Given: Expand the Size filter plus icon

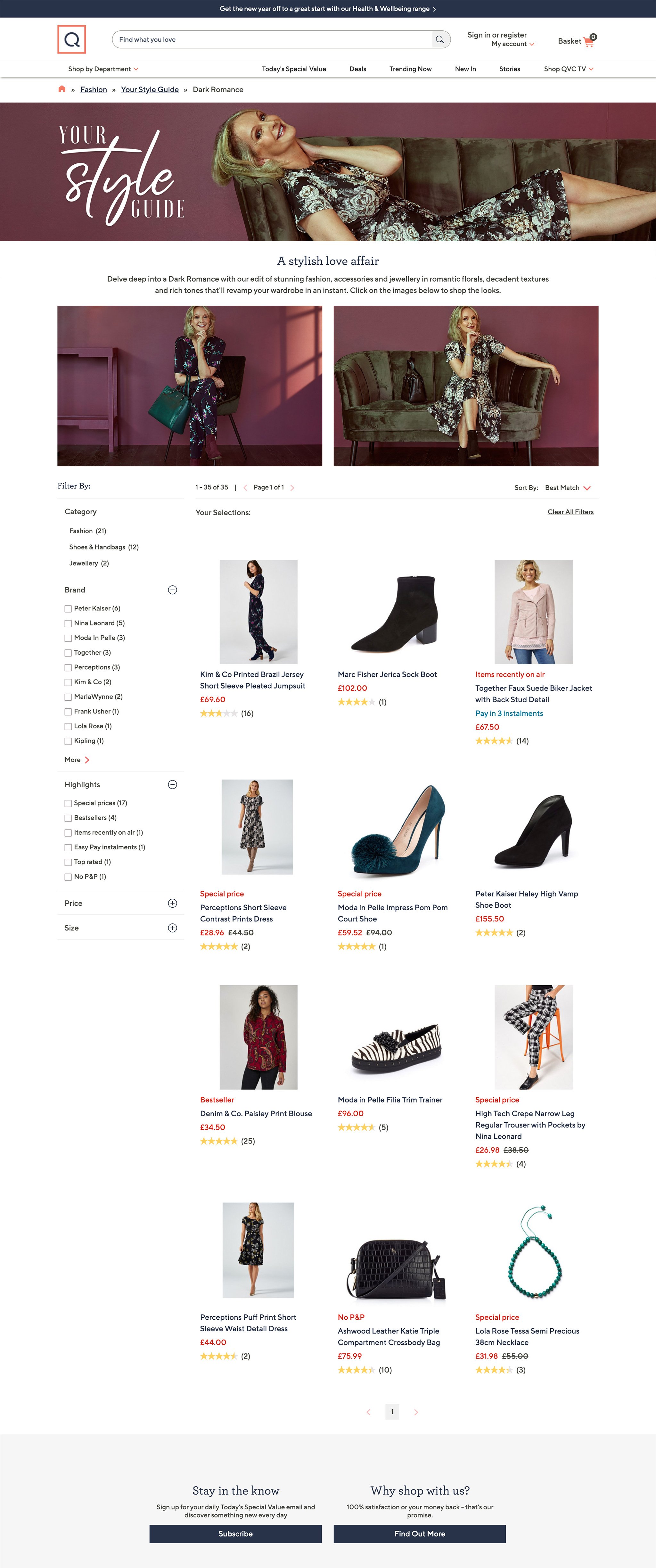Looking at the screenshot, I should (x=172, y=928).
